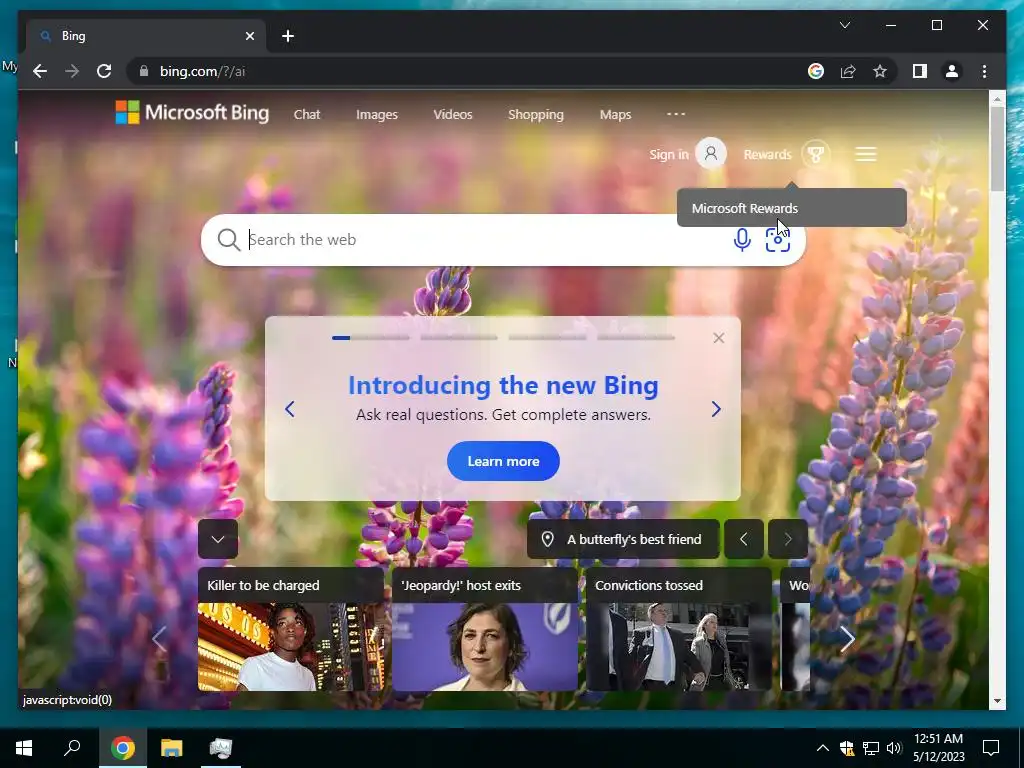Select the Bing browser tab

[x=146, y=36]
